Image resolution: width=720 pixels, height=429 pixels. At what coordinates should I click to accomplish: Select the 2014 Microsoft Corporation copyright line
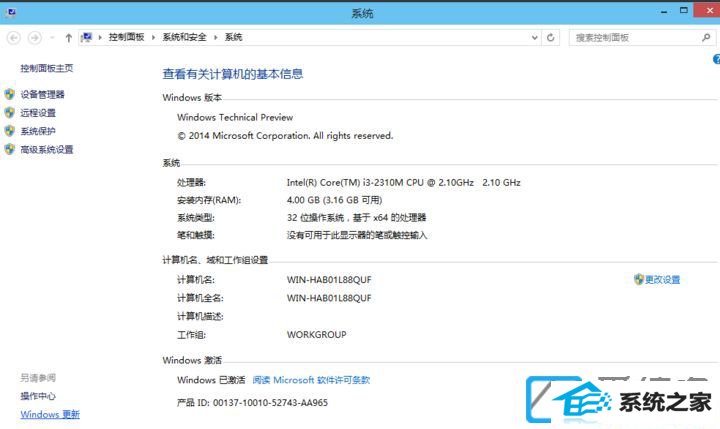point(285,135)
